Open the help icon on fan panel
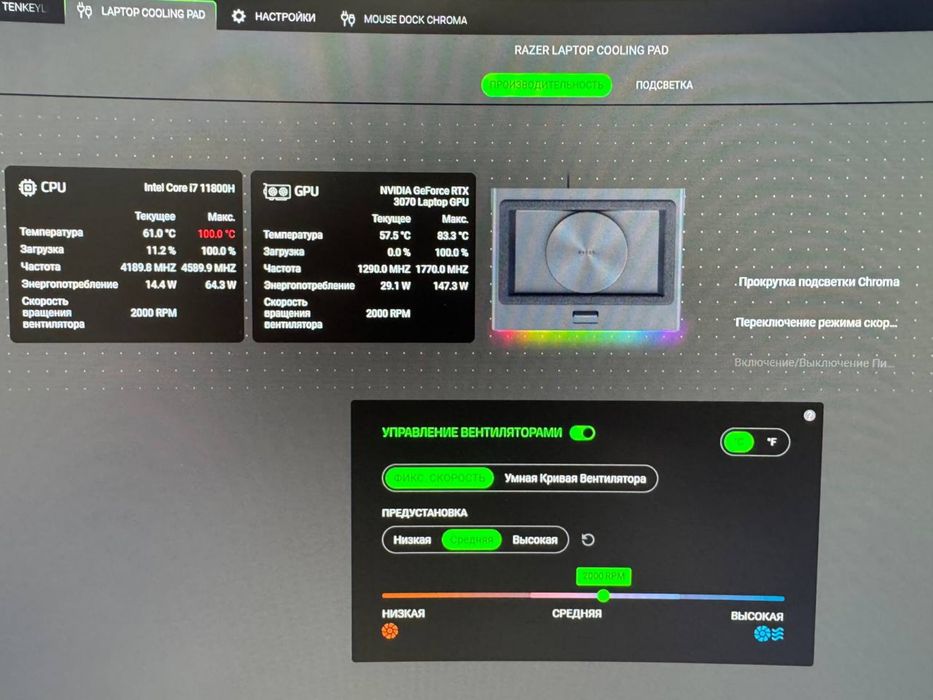This screenshot has height=700, width=933. (x=809, y=415)
